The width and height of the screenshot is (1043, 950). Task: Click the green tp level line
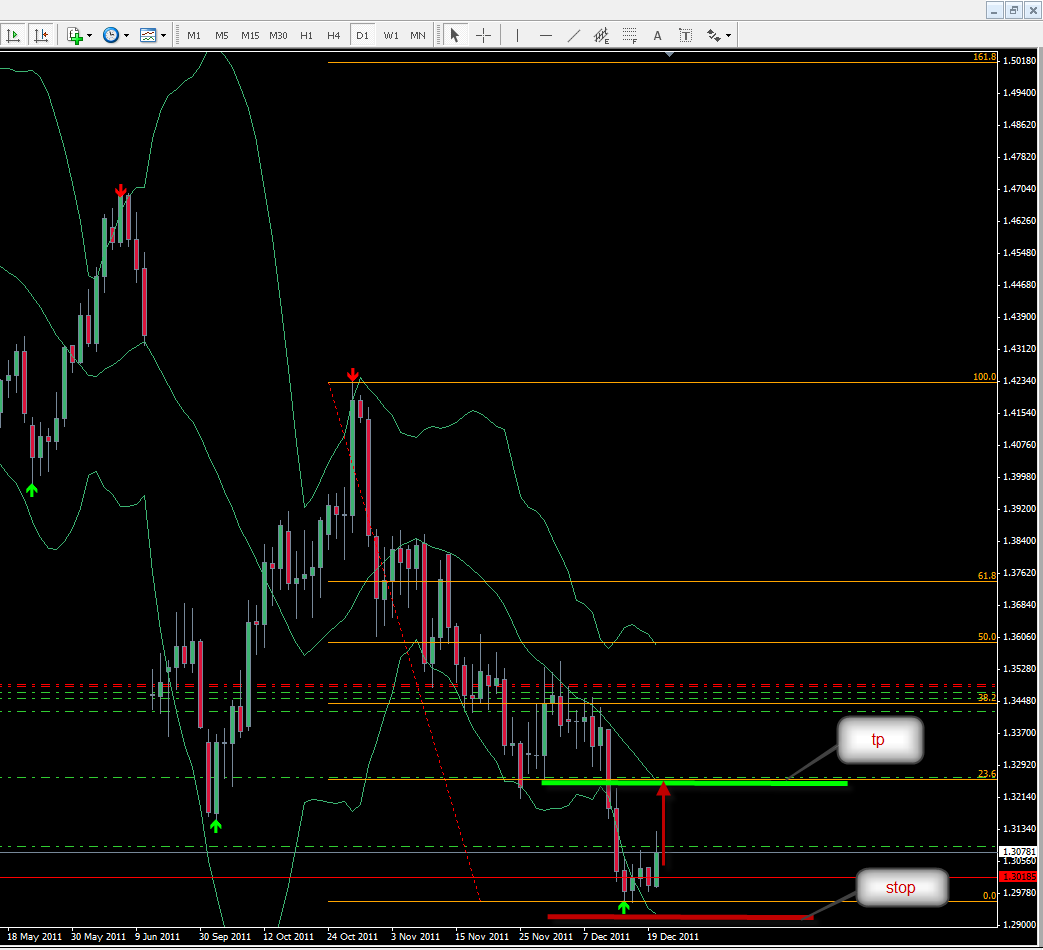700,783
